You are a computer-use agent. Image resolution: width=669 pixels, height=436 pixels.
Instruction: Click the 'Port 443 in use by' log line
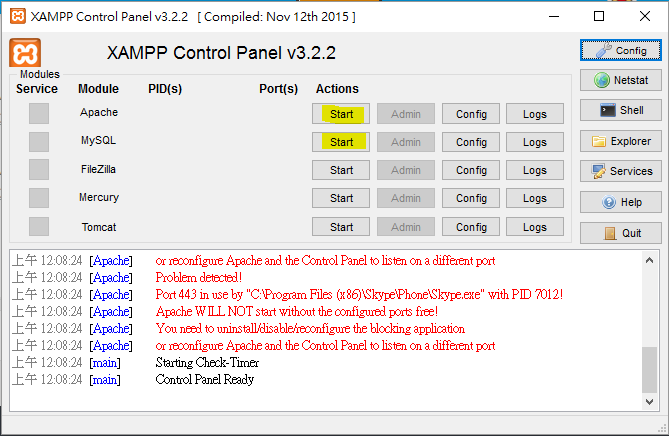(x=359, y=295)
